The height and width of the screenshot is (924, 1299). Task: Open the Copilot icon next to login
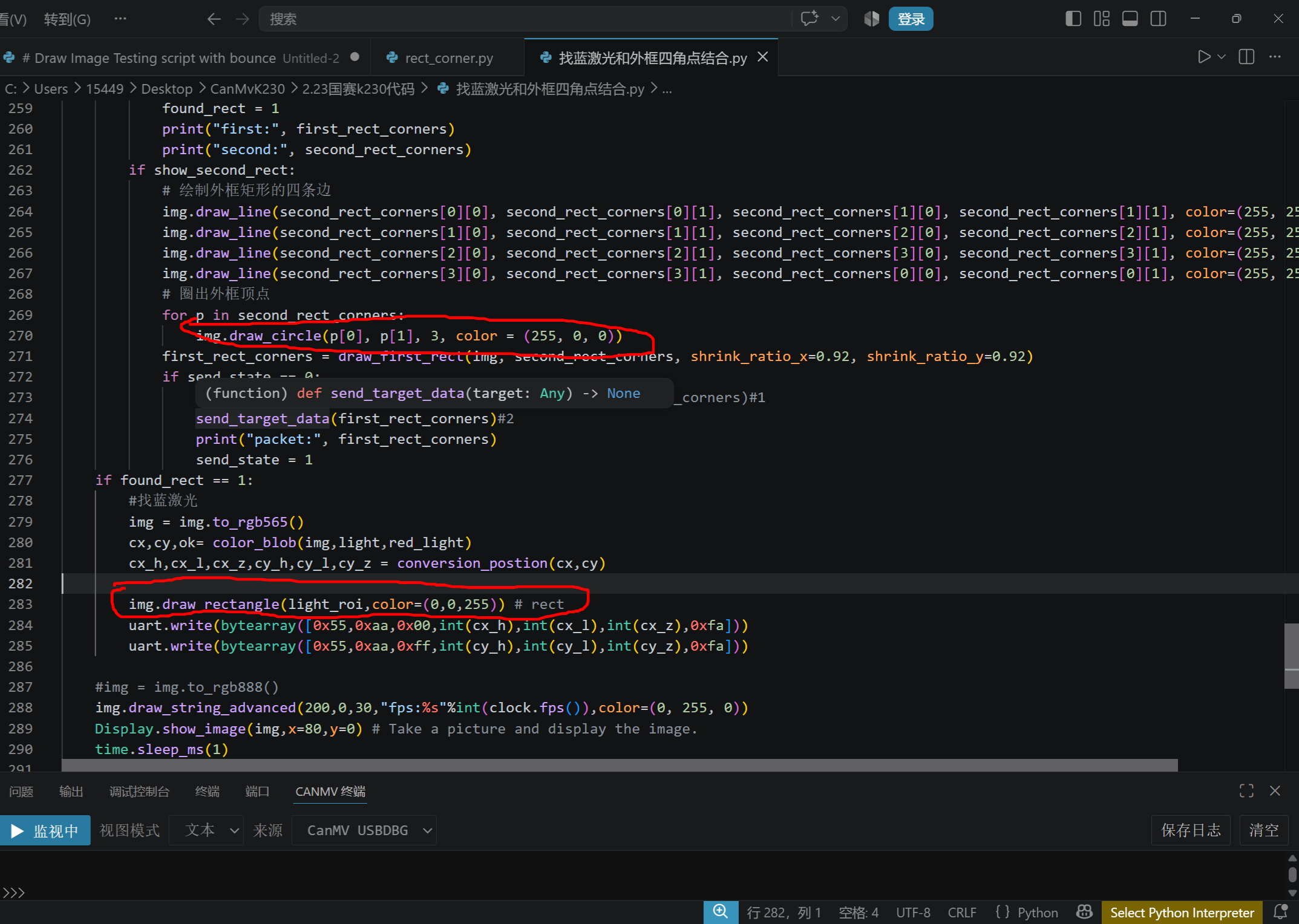click(871, 19)
